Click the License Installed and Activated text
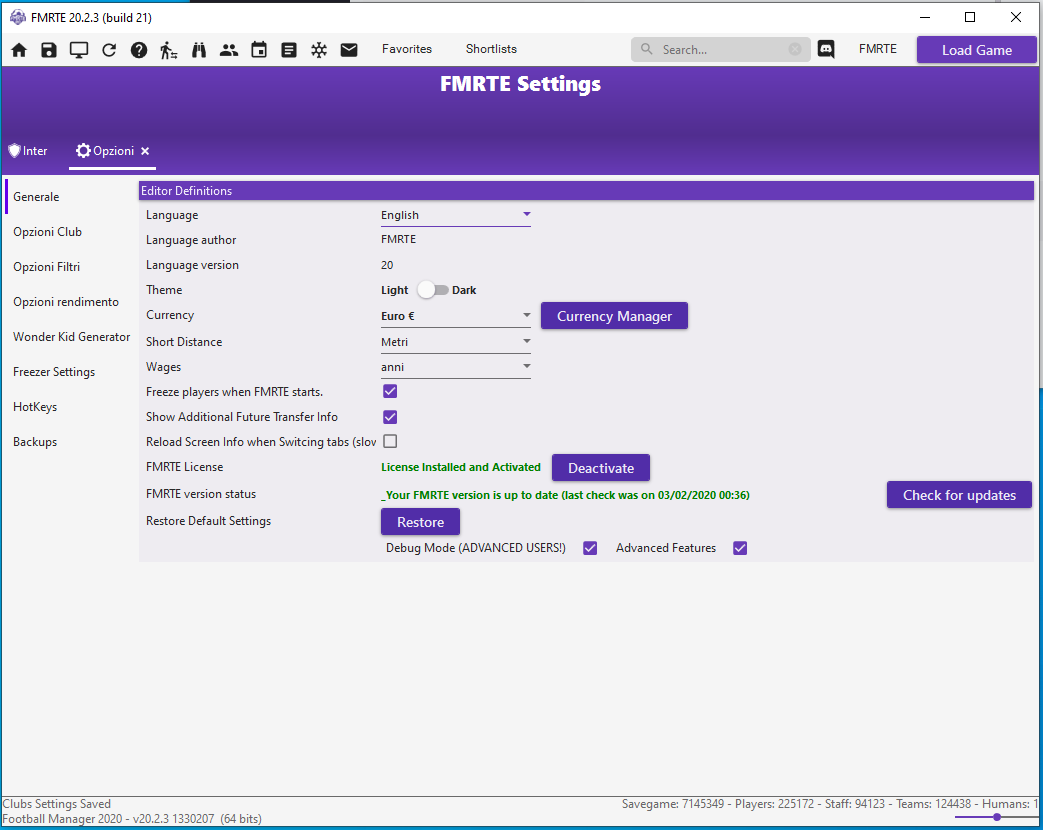 click(x=460, y=467)
